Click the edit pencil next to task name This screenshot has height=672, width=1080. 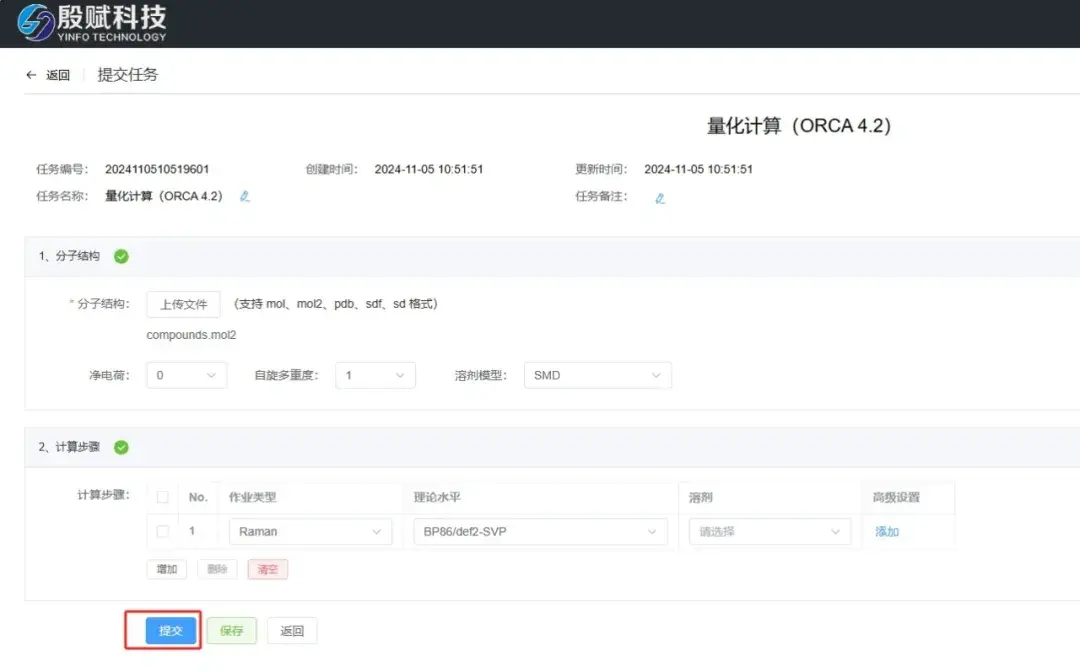(x=244, y=197)
